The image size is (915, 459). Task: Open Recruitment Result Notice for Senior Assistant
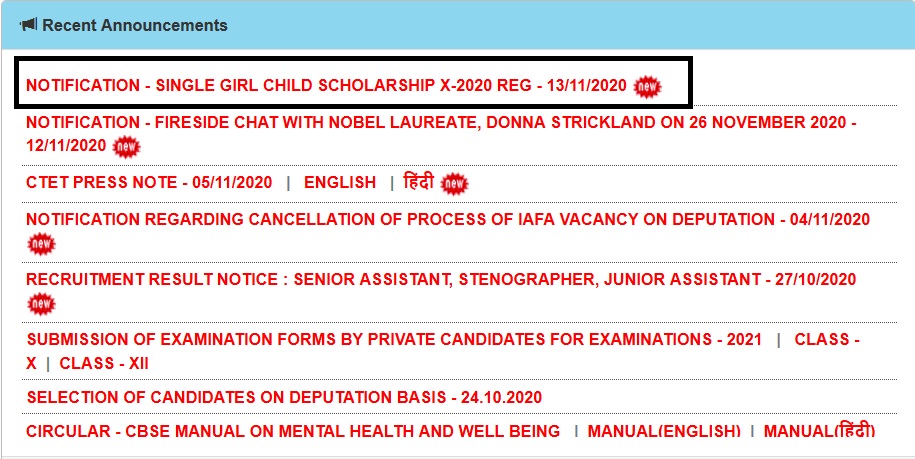click(441, 279)
